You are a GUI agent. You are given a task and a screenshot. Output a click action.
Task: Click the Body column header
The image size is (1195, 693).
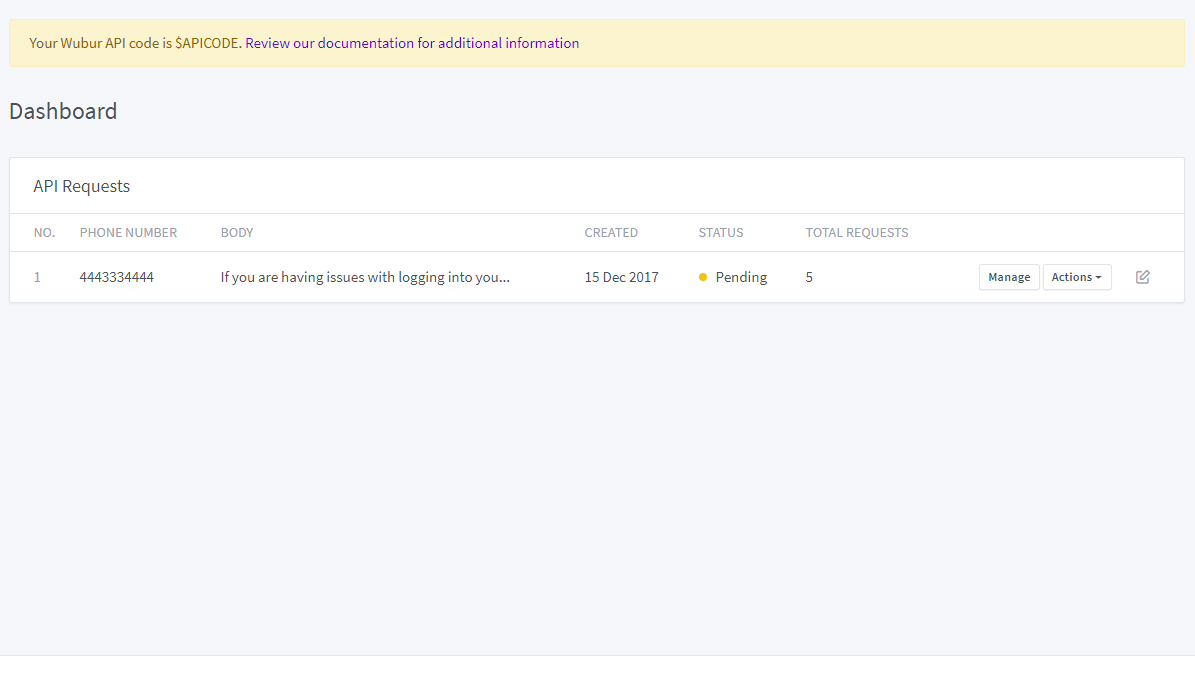(237, 233)
